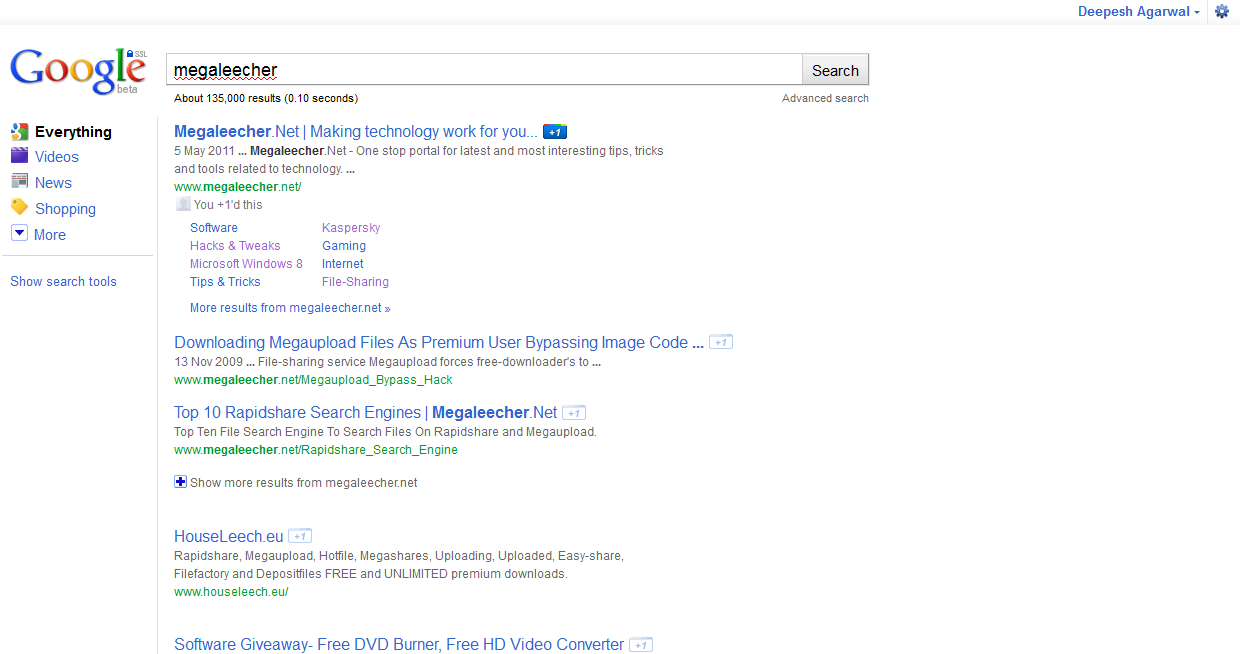Open the settings gear icon
Image resolution: width=1240 pixels, height=654 pixels.
coord(1222,12)
